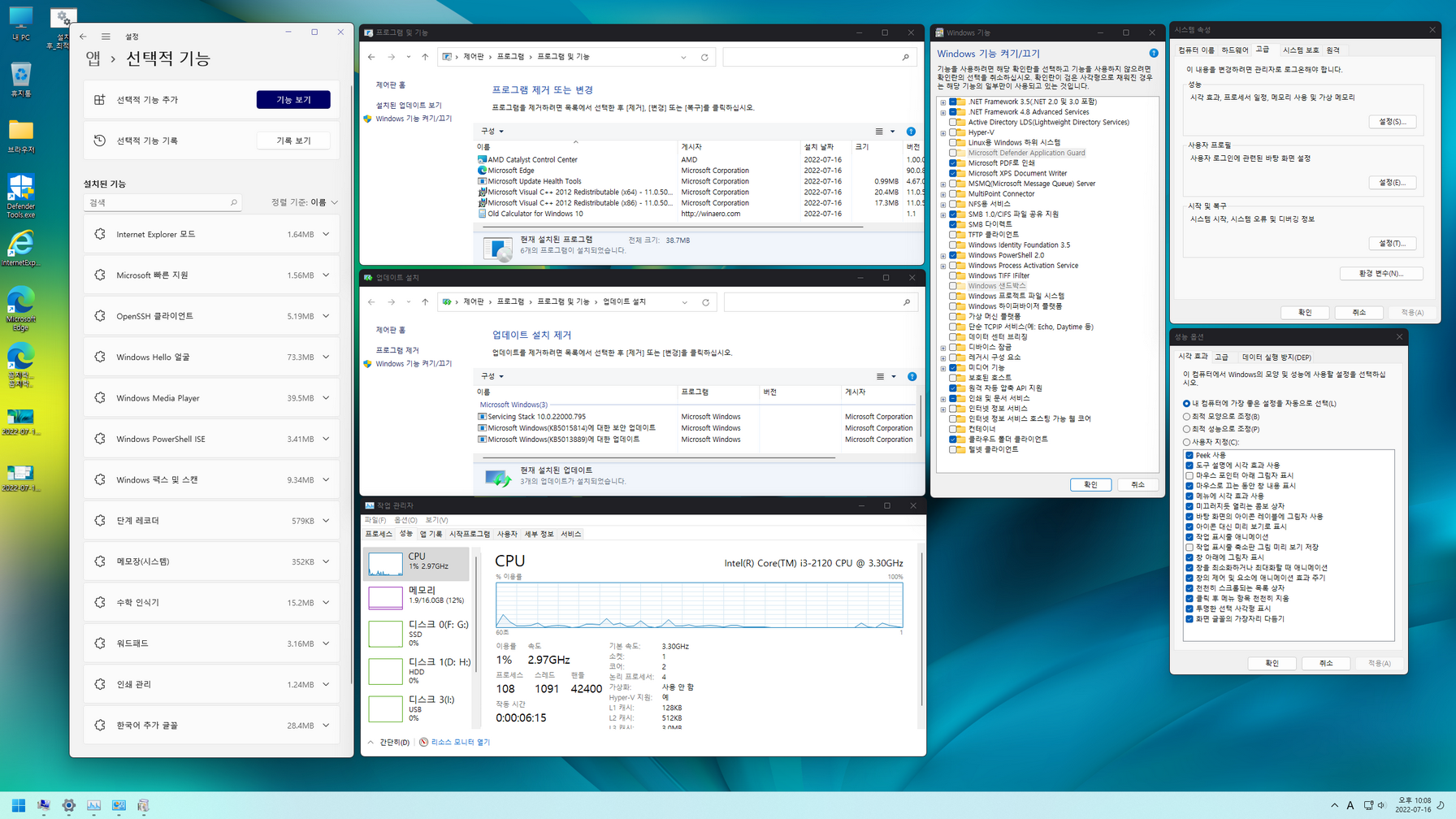Click refresh icon in 프로그램 및 기능 address bar
This screenshot has height=819, width=1456.
click(x=704, y=57)
